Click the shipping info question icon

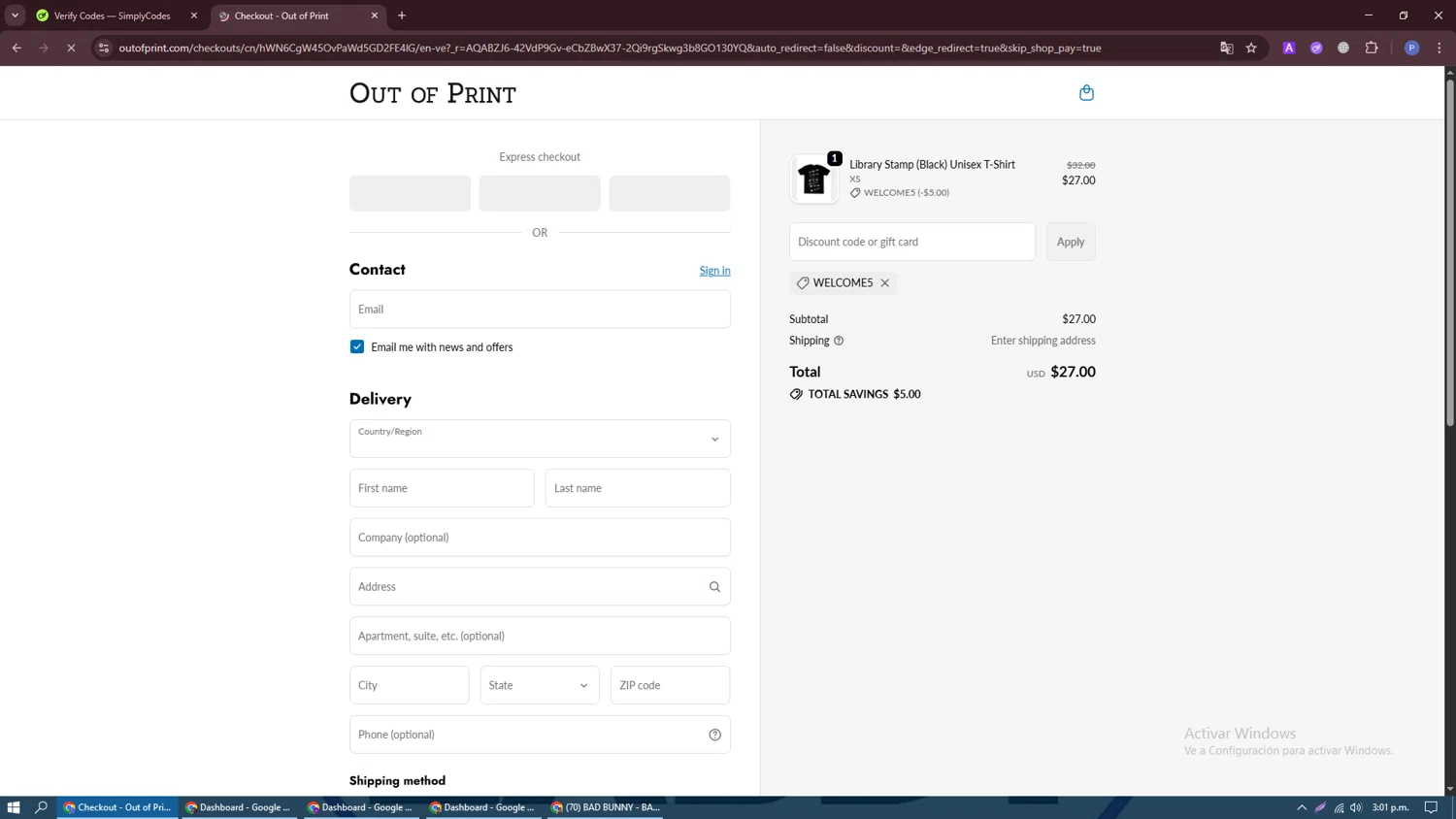point(839,341)
